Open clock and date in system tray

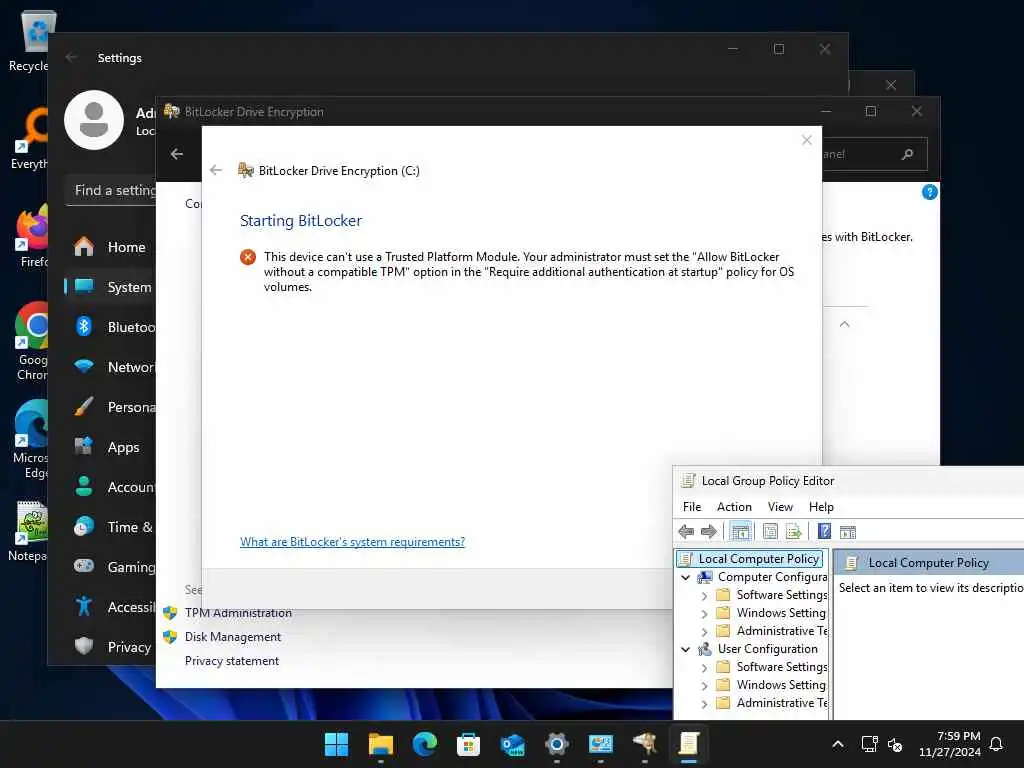pyautogui.click(x=950, y=744)
